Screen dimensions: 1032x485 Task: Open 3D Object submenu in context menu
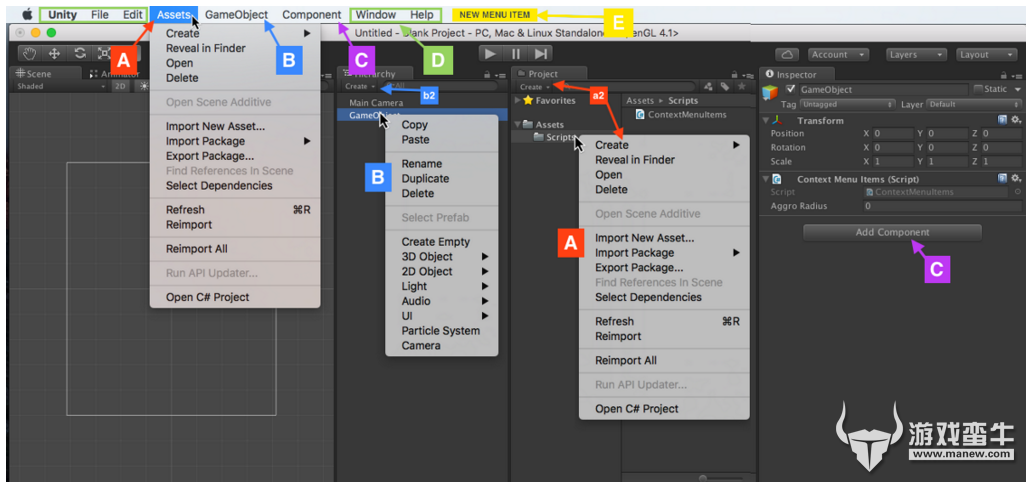point(441,257)
